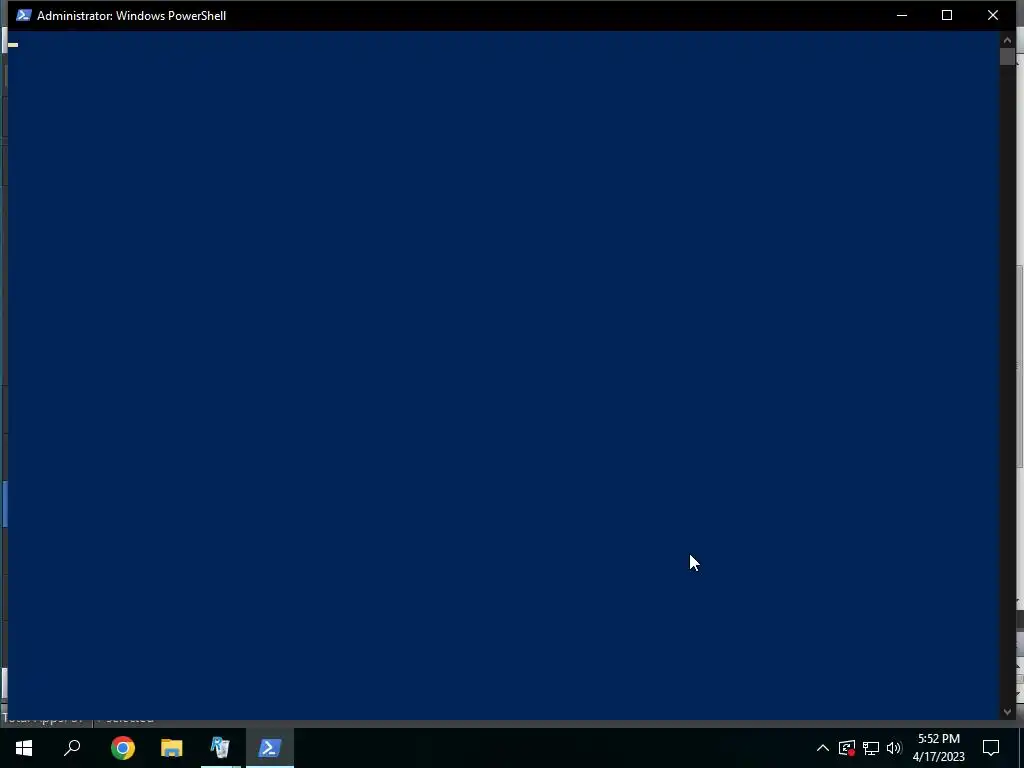Open the volume speaker tray icon
The width and height of the screenshot is (1024, 768).
point(894,748)
